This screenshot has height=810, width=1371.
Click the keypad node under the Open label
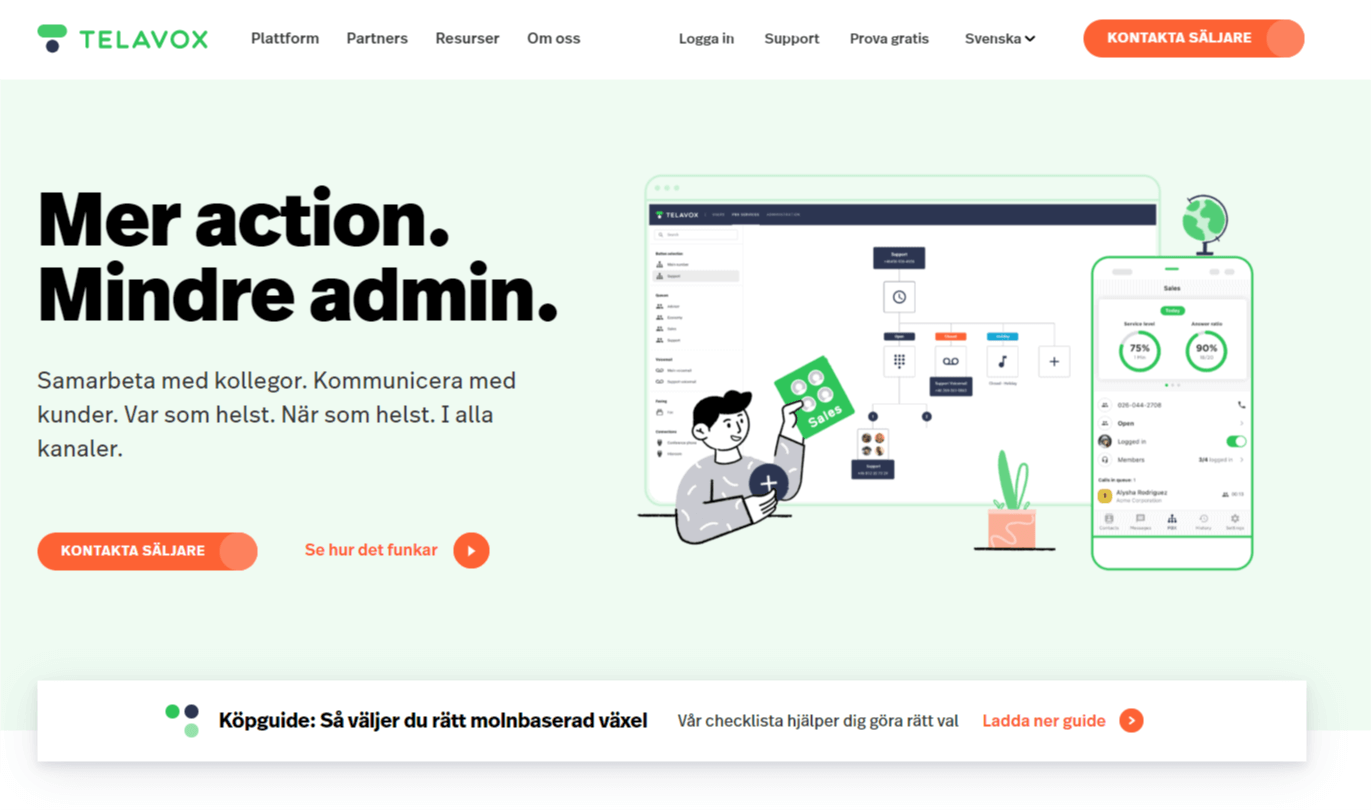click(899, 361)
